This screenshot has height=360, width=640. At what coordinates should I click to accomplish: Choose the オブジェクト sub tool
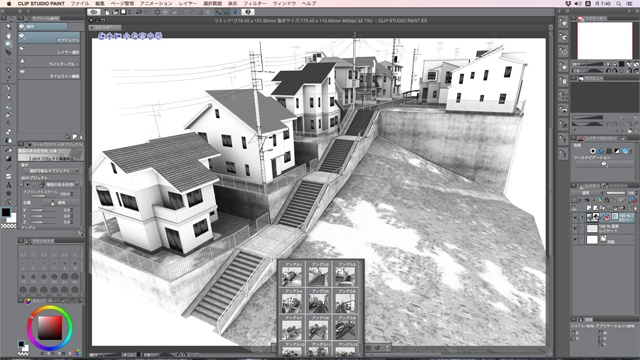click(x=49, y=38)
